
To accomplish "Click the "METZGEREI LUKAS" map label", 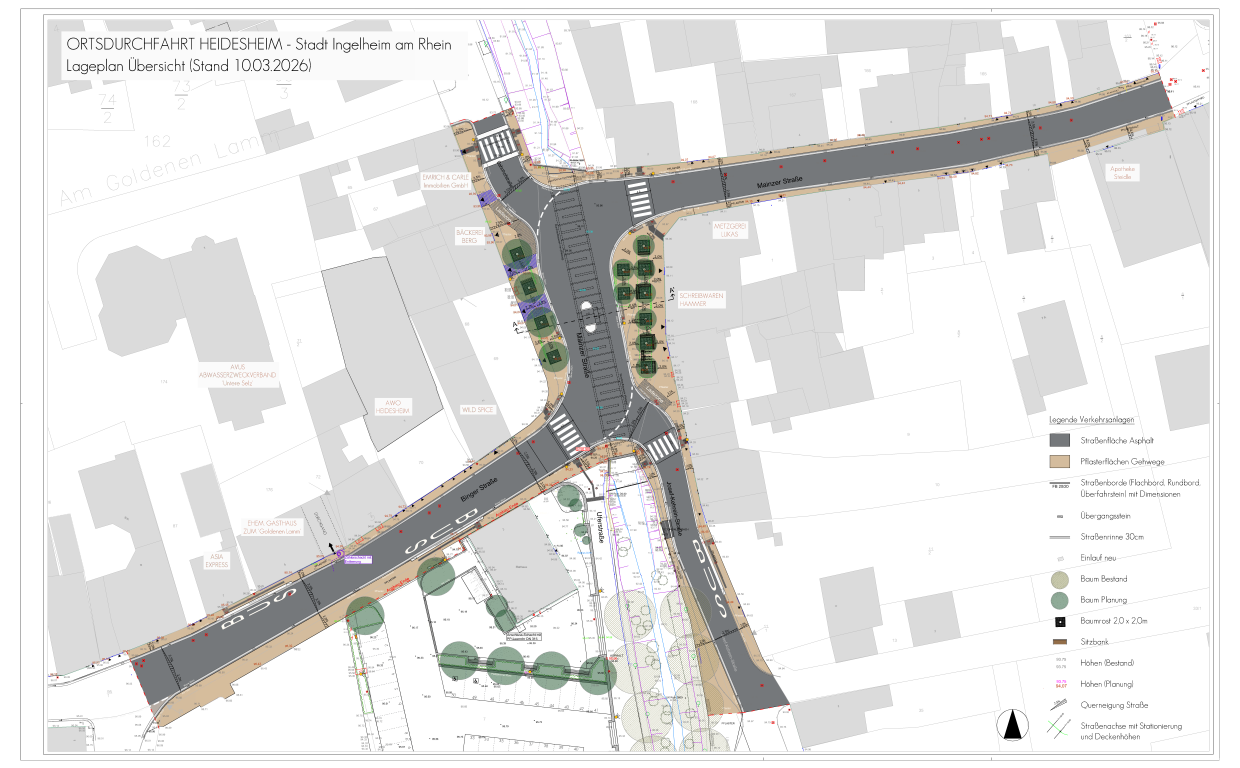I will click(730, 230).
